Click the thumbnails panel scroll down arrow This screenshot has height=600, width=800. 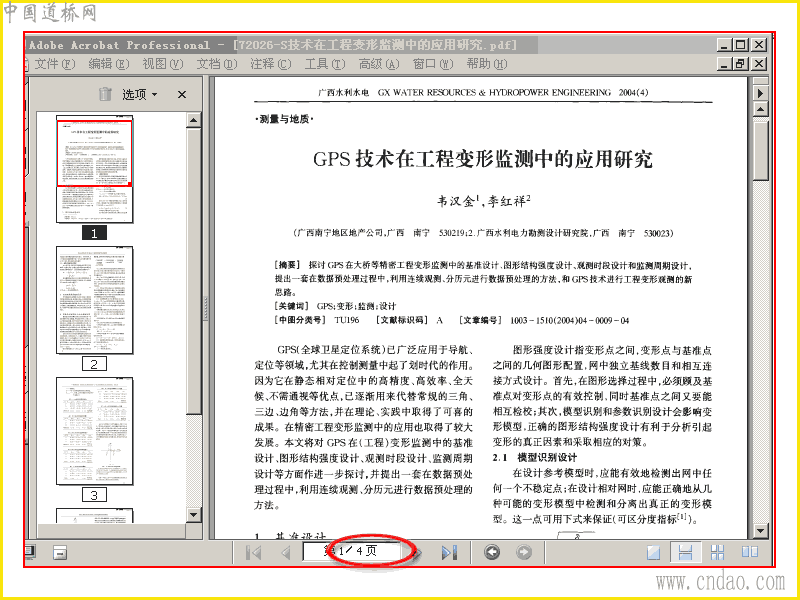[193, 514]
